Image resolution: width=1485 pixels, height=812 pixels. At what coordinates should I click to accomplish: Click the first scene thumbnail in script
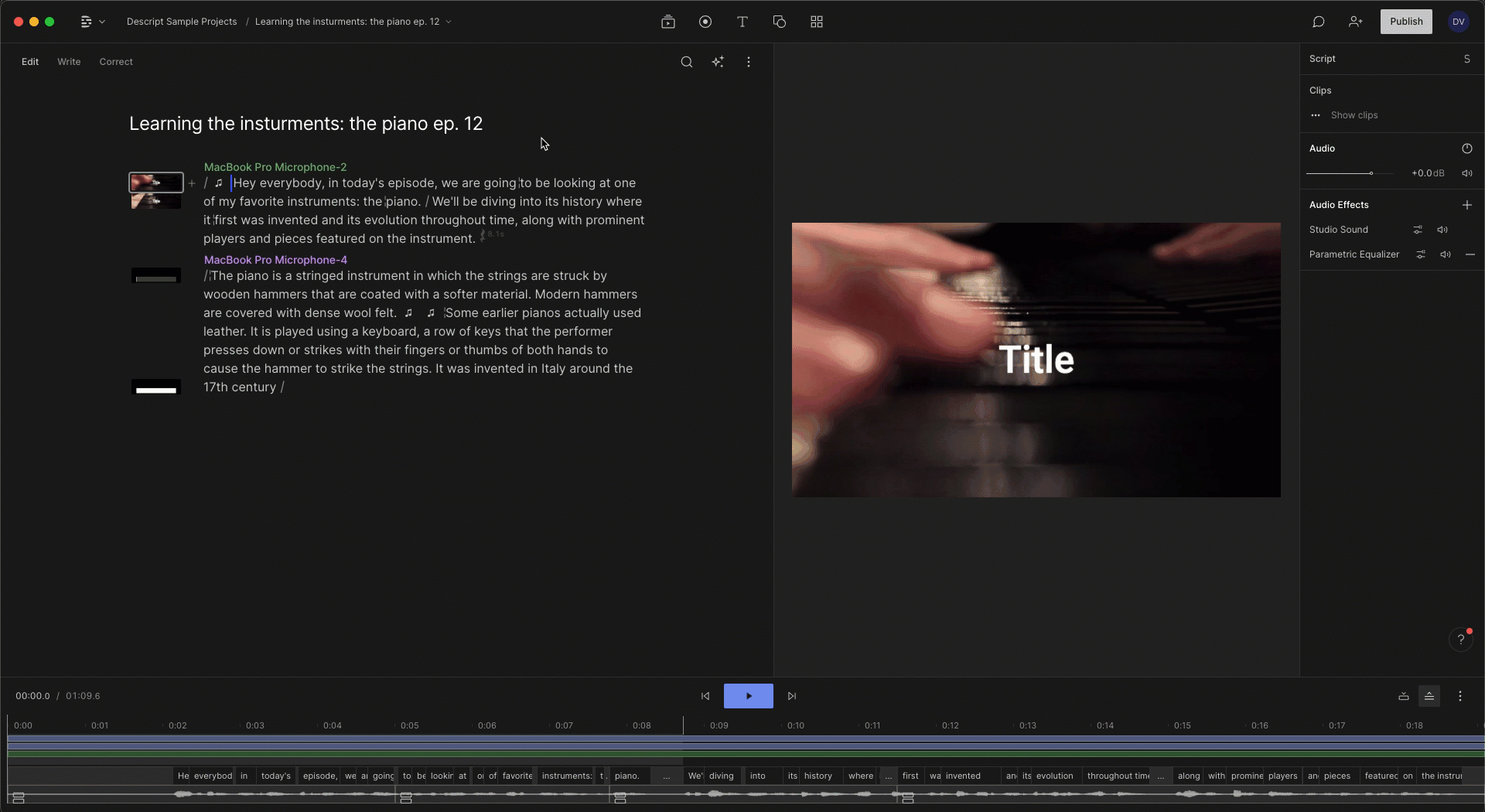tap(156, 183)
